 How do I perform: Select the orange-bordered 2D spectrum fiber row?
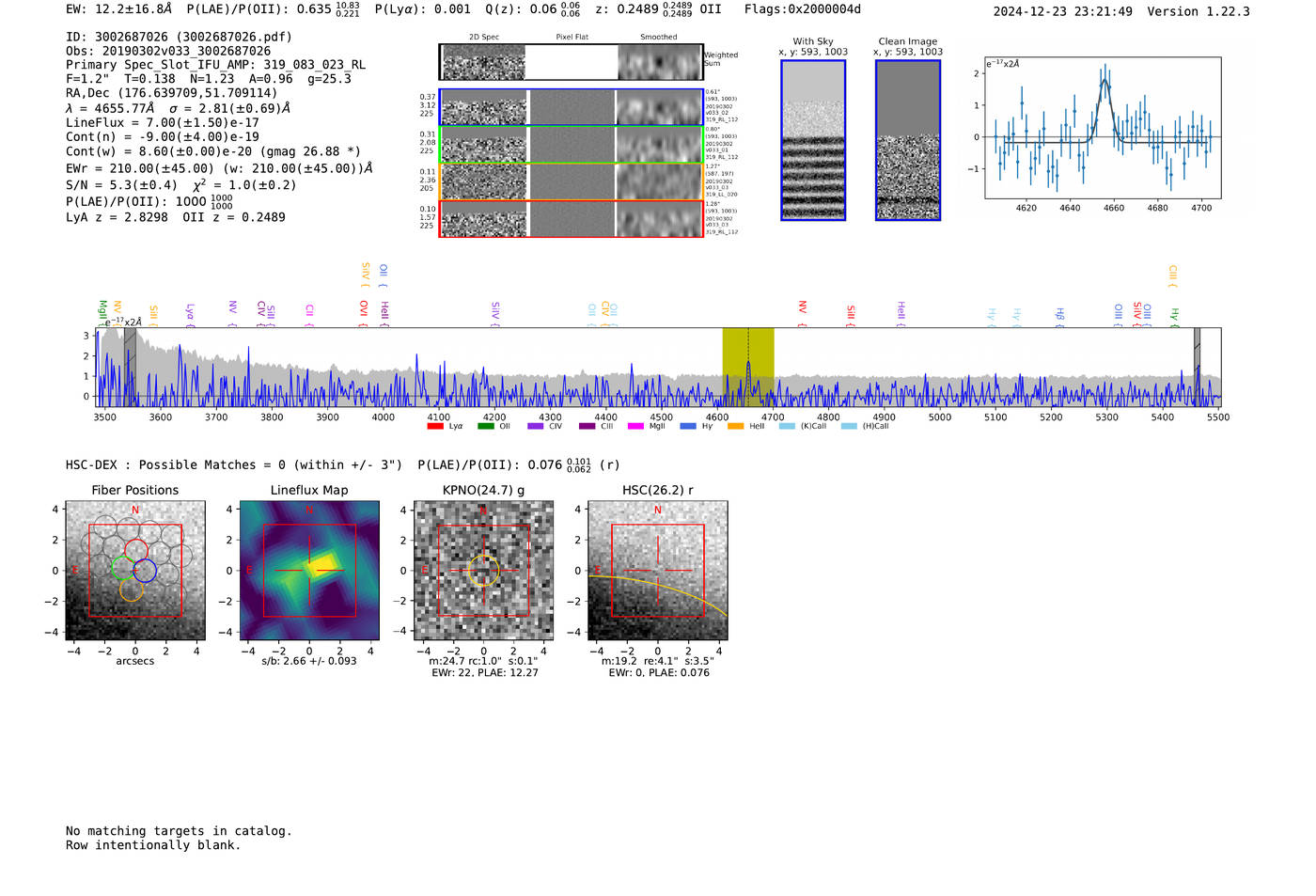(572, 181)
